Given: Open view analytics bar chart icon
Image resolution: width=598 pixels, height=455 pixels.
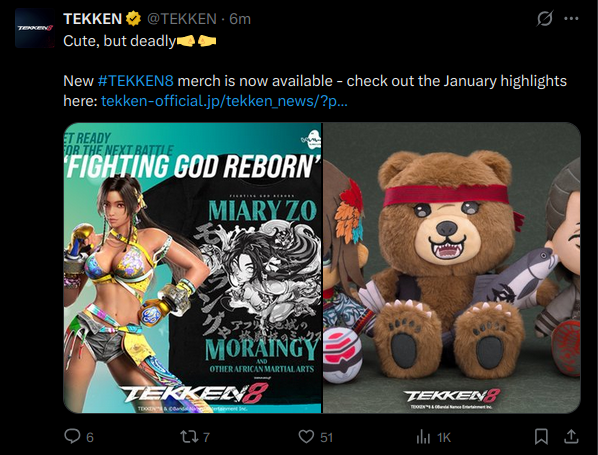Looking at the screenshot, I should (x=423, y=437).
